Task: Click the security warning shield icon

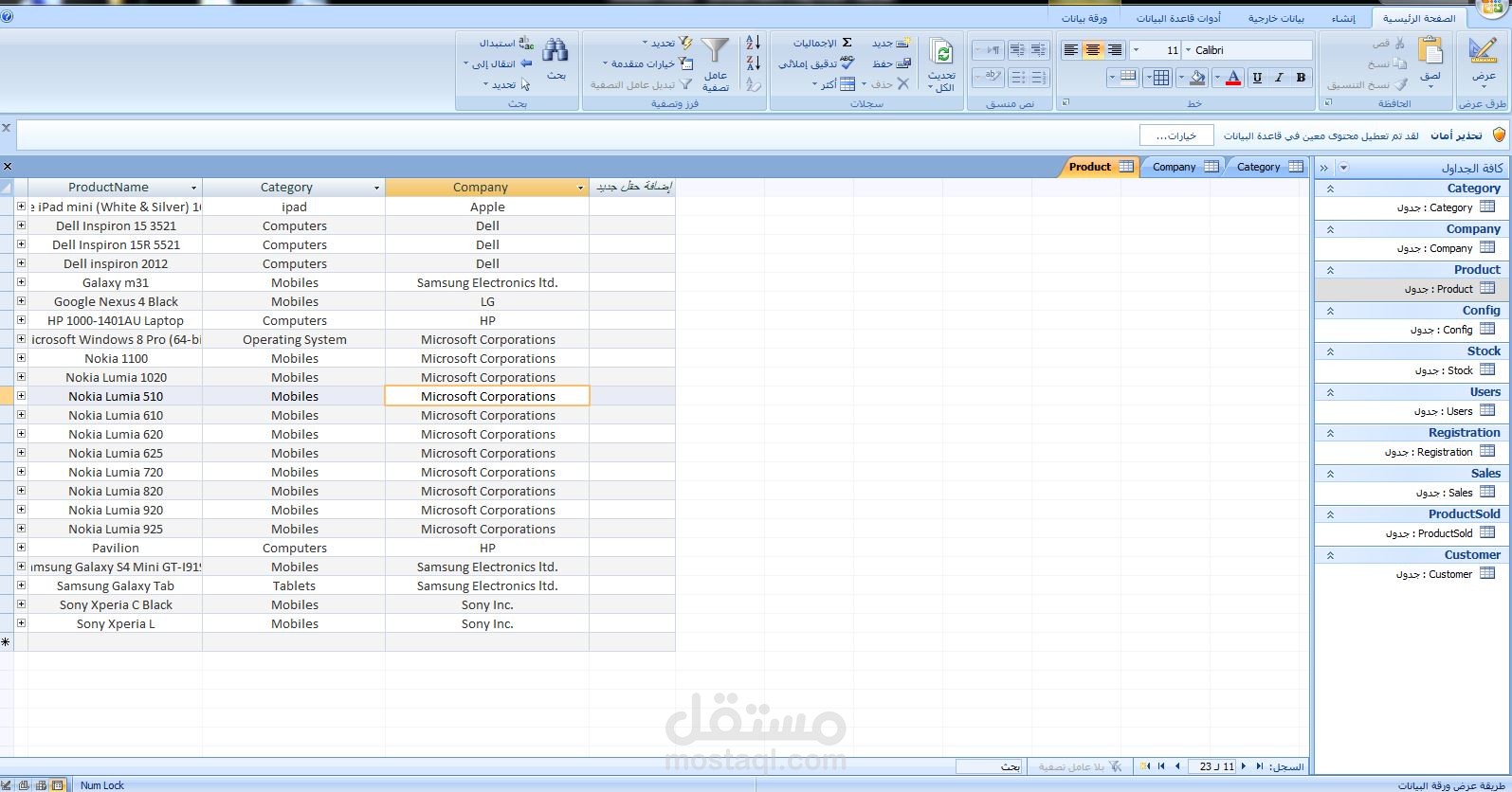Action: pyautogui.click(x=1499, y=135)
